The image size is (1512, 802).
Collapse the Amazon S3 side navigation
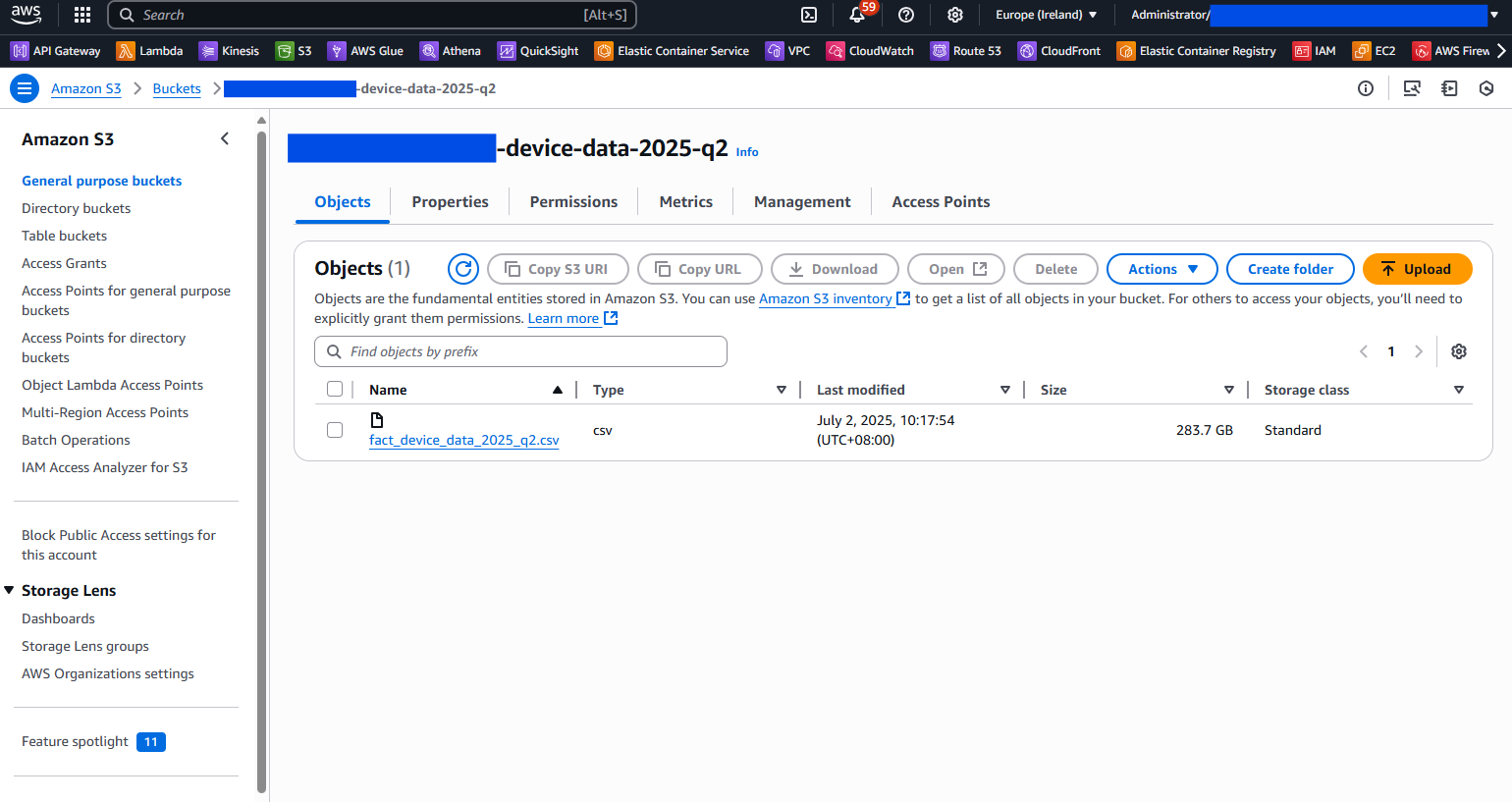(225, 138)
